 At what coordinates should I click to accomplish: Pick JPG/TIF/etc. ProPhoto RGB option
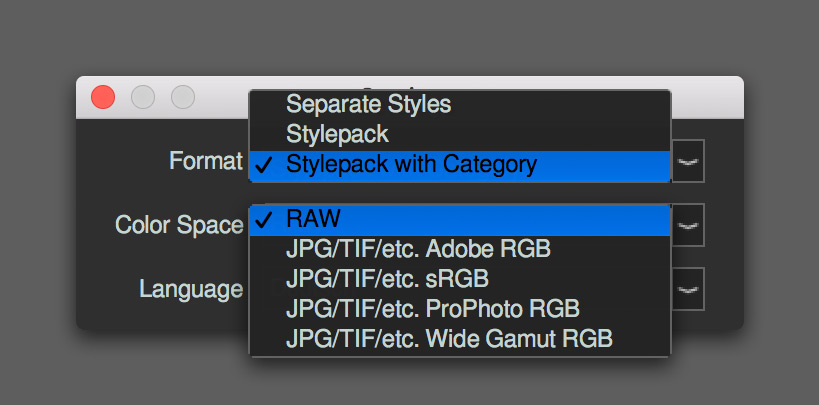460,309
